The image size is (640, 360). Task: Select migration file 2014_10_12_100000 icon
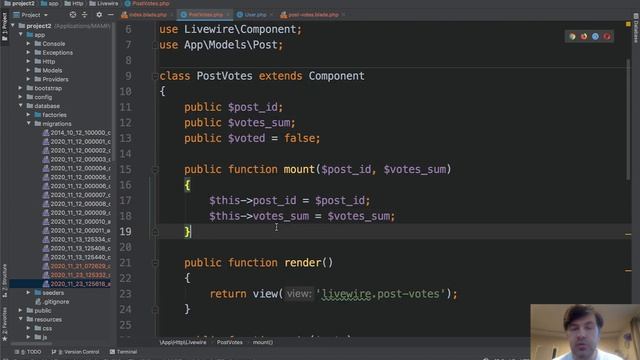click(x=46, y=133)
